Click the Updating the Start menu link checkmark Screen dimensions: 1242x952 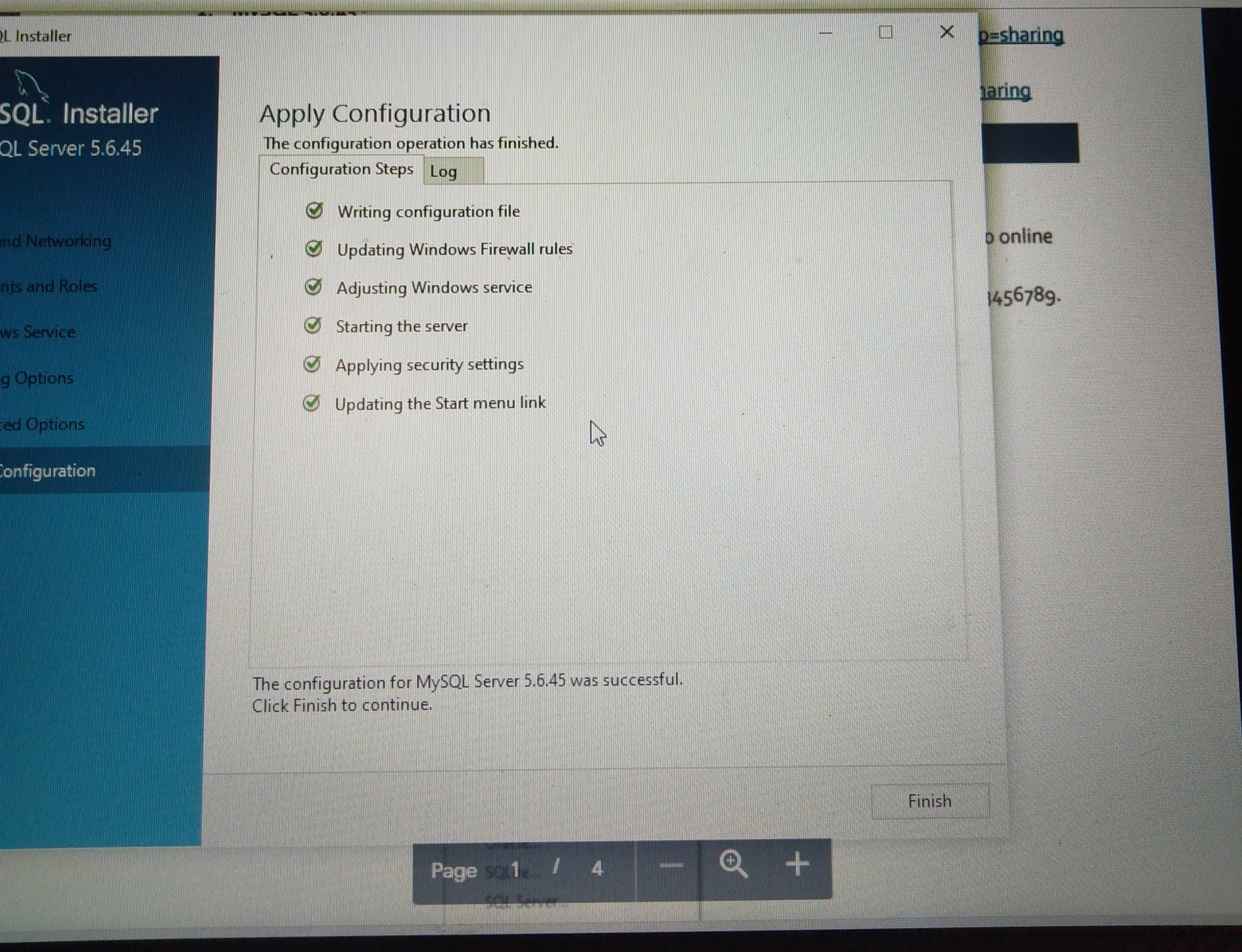pos(311,403)
